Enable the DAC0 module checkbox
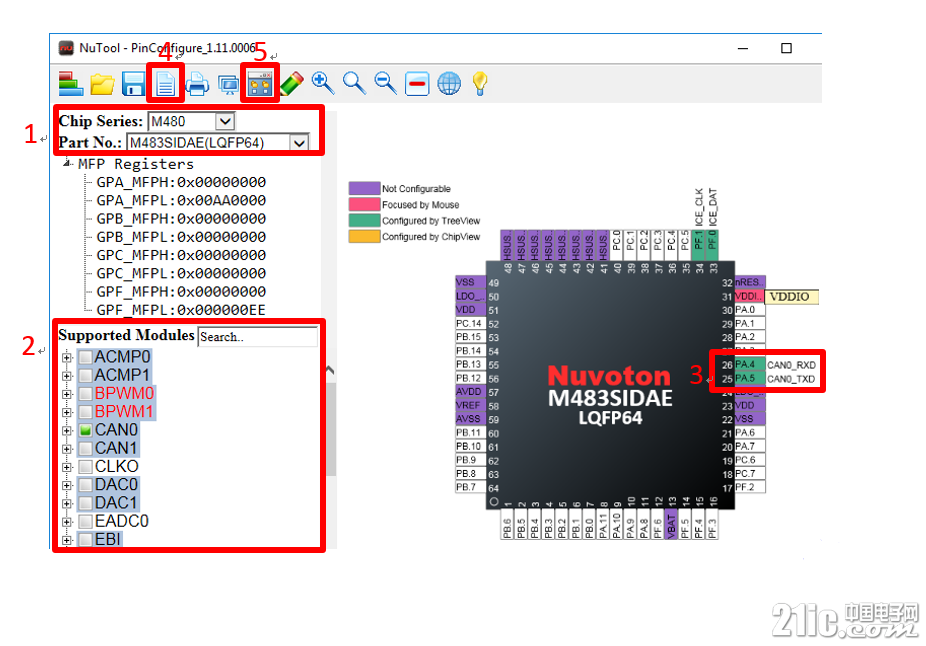This screenshot has width=926, height=646. (x=86, y=485)
